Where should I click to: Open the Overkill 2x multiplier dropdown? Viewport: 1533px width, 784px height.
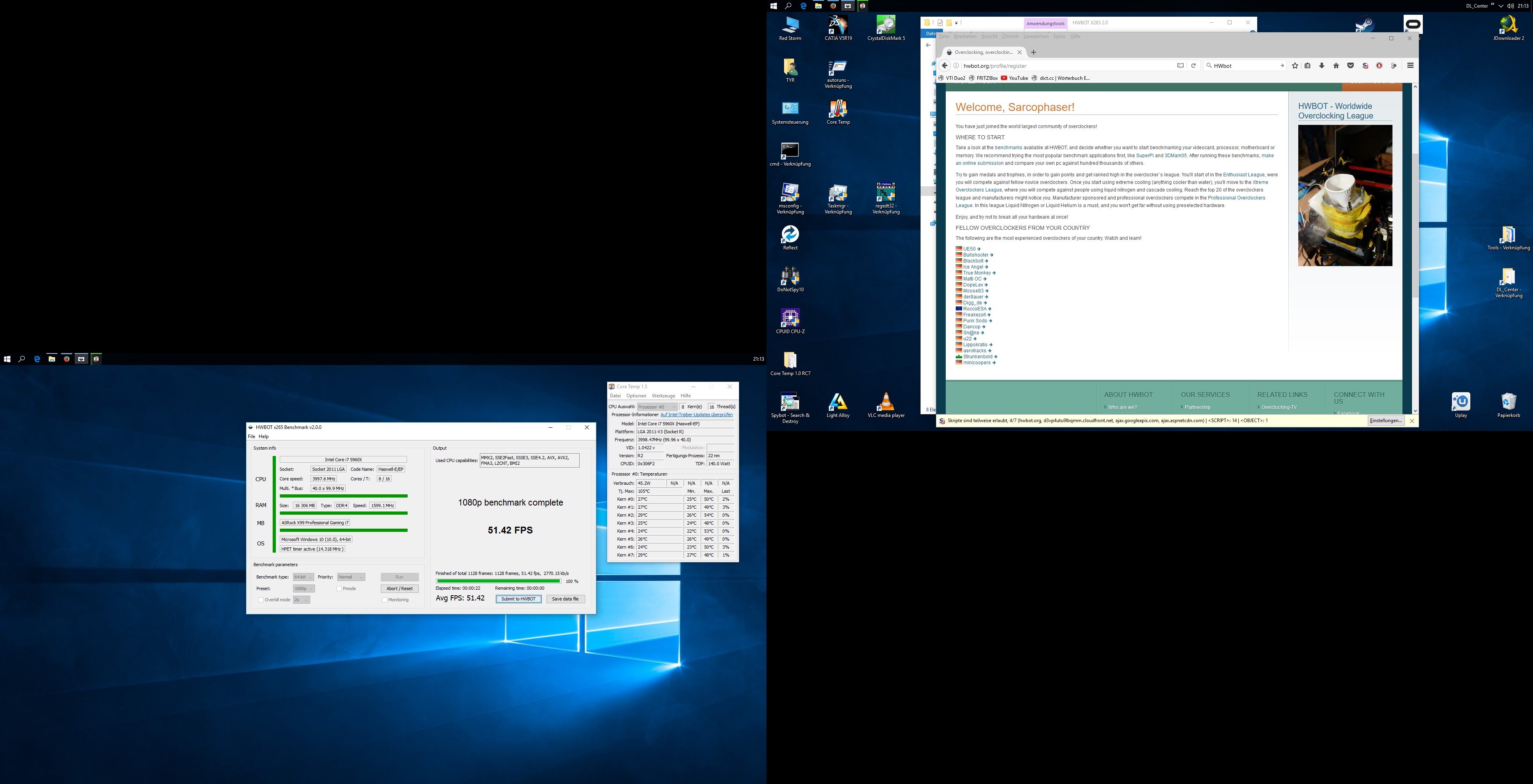302,600
